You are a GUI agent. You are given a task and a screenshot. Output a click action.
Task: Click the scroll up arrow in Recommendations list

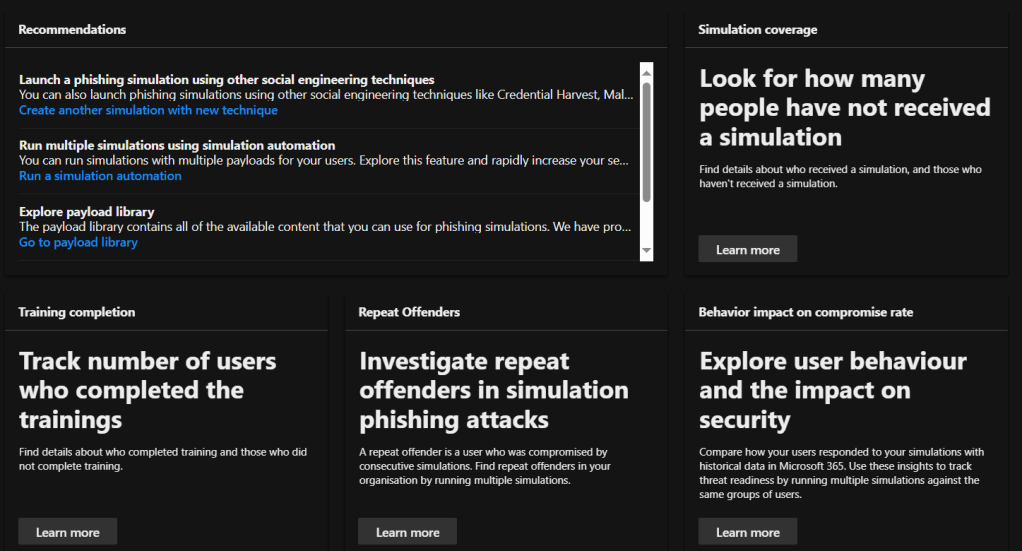[646, 72]
